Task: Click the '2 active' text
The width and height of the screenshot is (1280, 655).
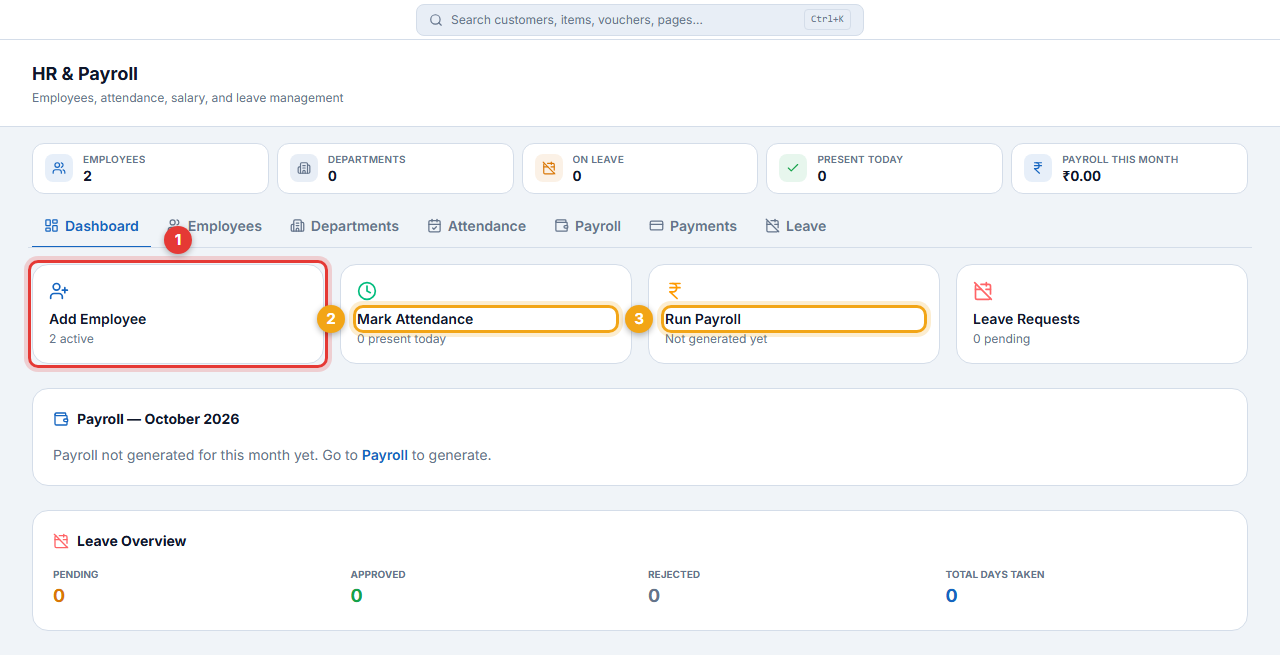Action: [71, 339]
